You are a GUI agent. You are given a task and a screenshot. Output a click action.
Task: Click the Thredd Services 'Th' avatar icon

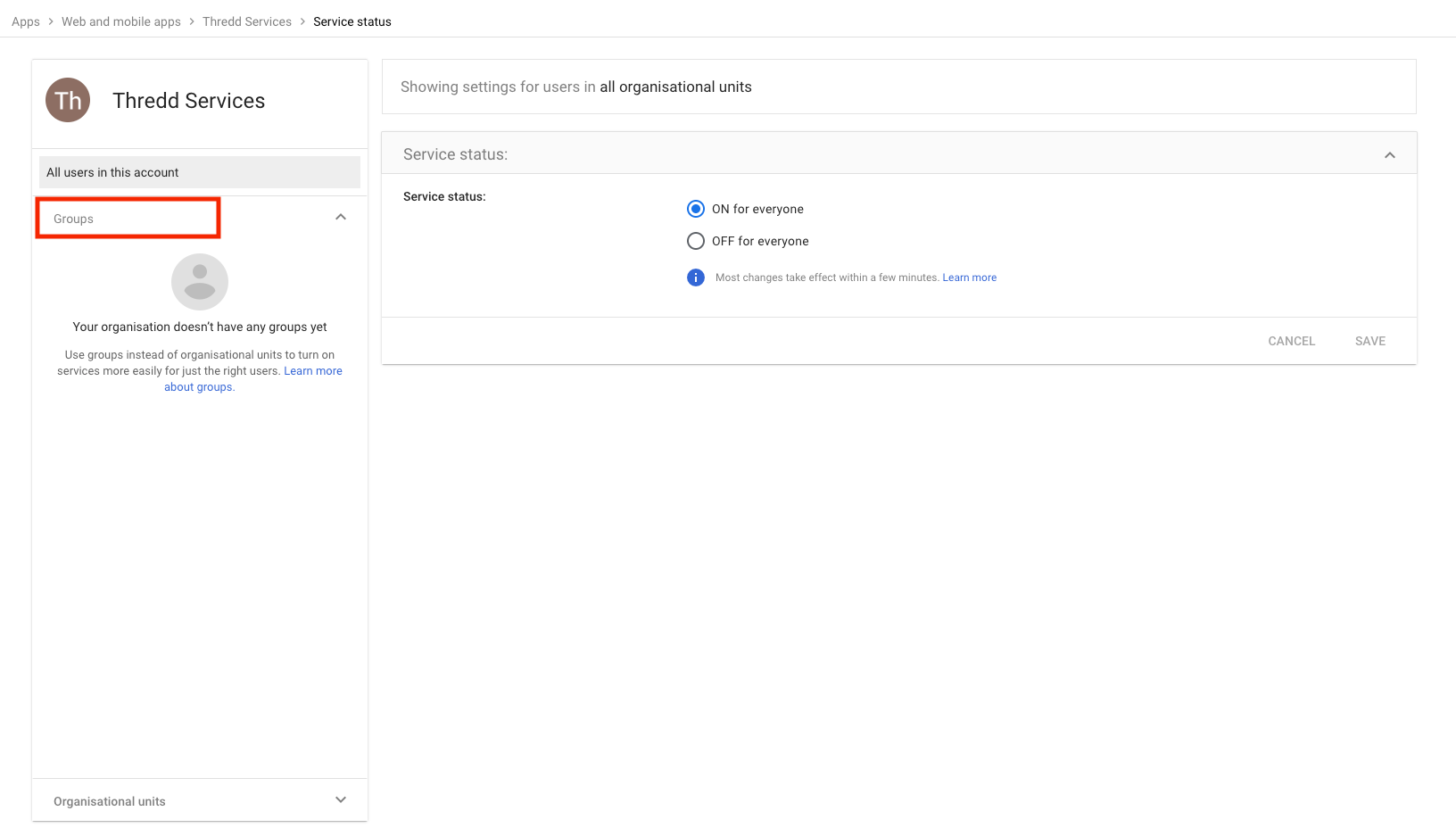[68, 100]
